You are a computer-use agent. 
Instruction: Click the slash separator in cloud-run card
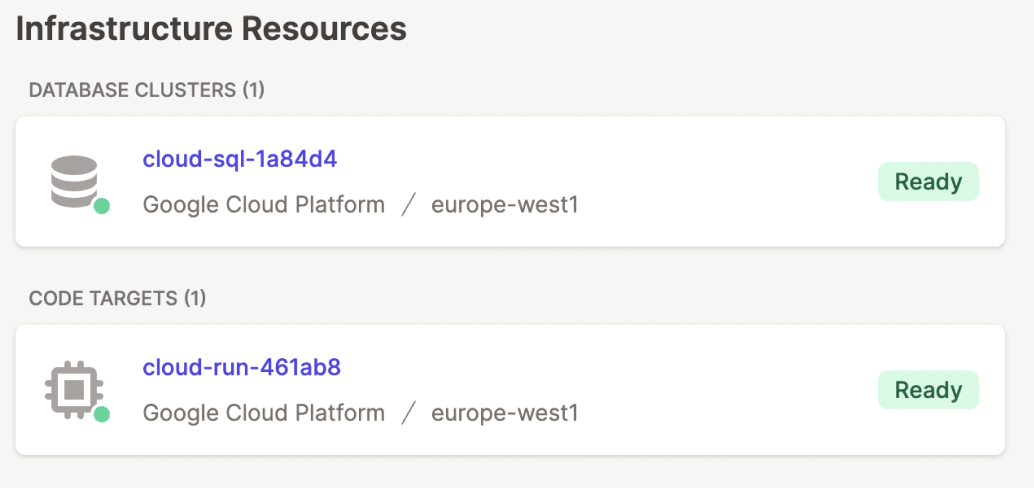(408, 413)
